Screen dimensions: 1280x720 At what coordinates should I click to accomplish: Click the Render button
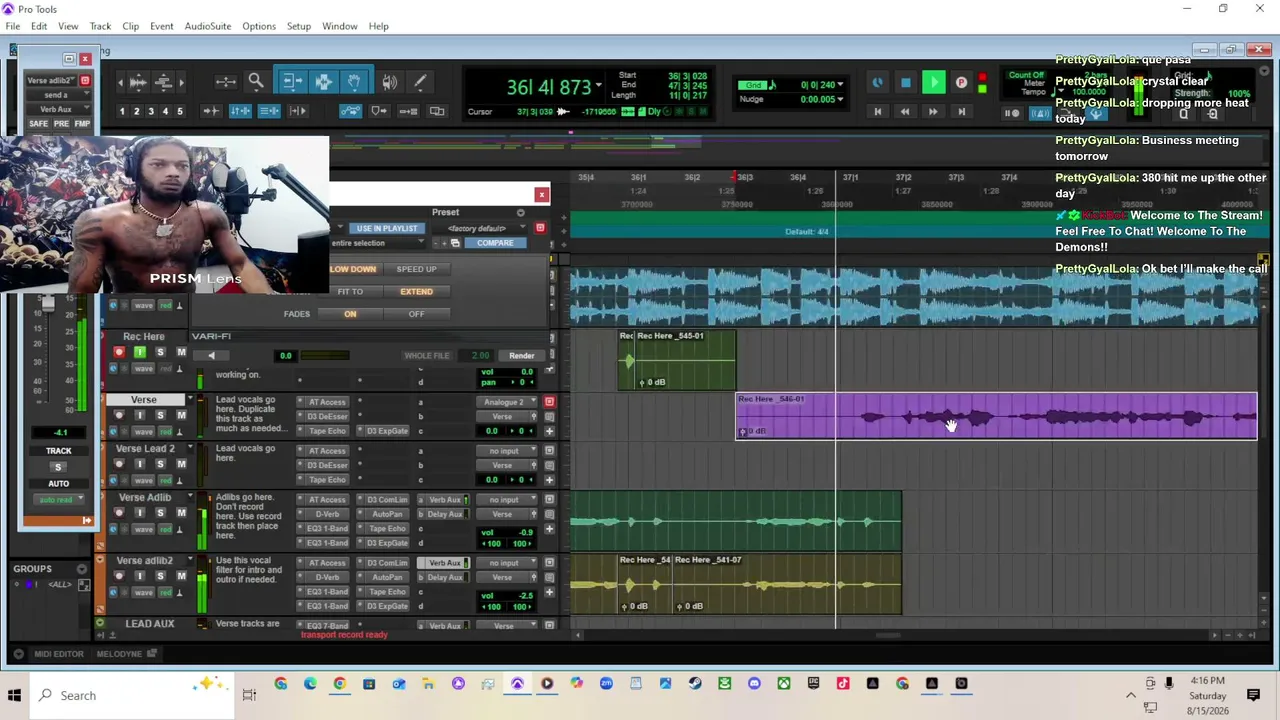point(521,356)
